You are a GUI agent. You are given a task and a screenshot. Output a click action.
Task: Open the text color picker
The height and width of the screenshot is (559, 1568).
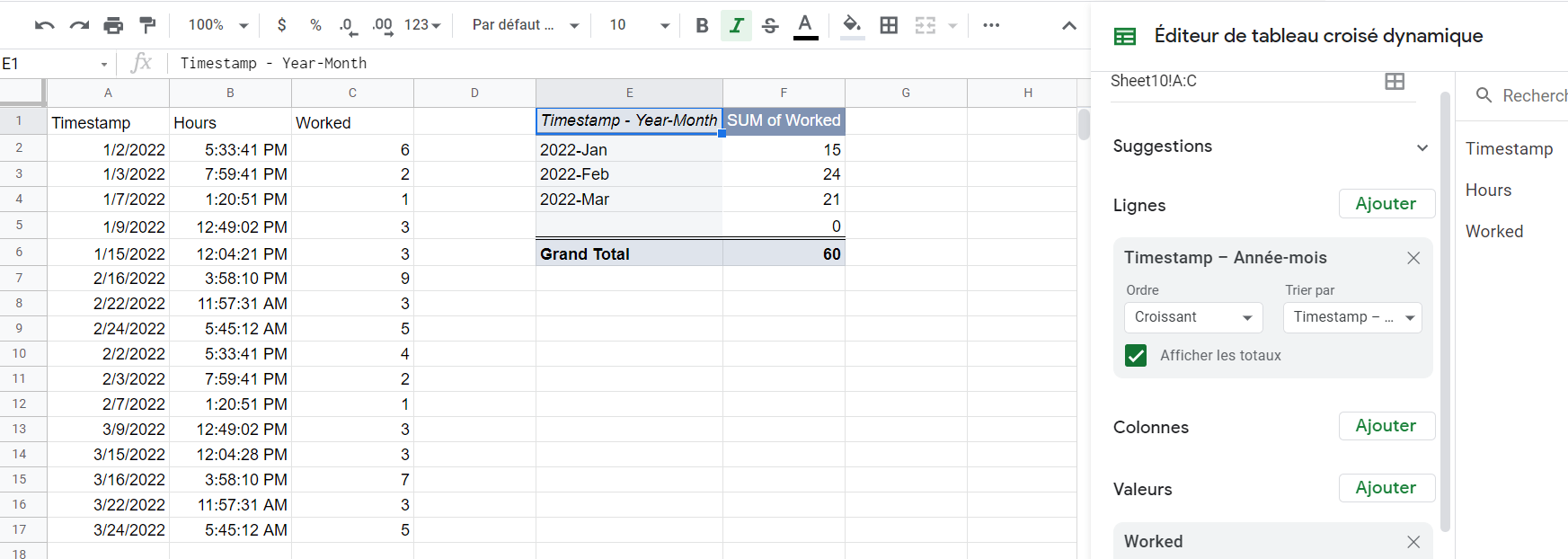(x=806, y=25)
